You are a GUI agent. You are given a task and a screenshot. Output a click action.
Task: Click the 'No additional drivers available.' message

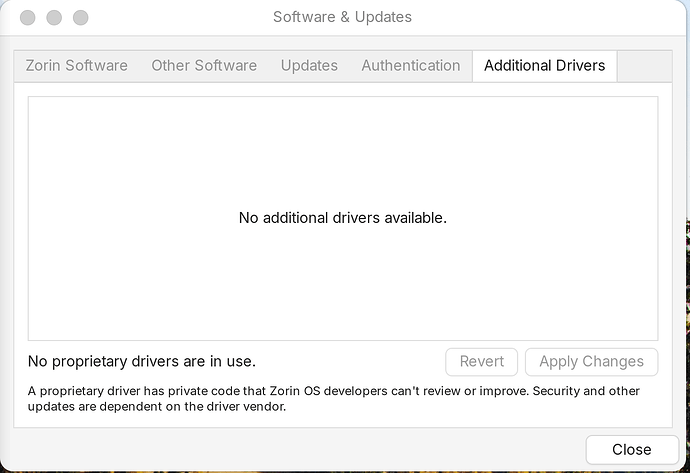point(343,218)
